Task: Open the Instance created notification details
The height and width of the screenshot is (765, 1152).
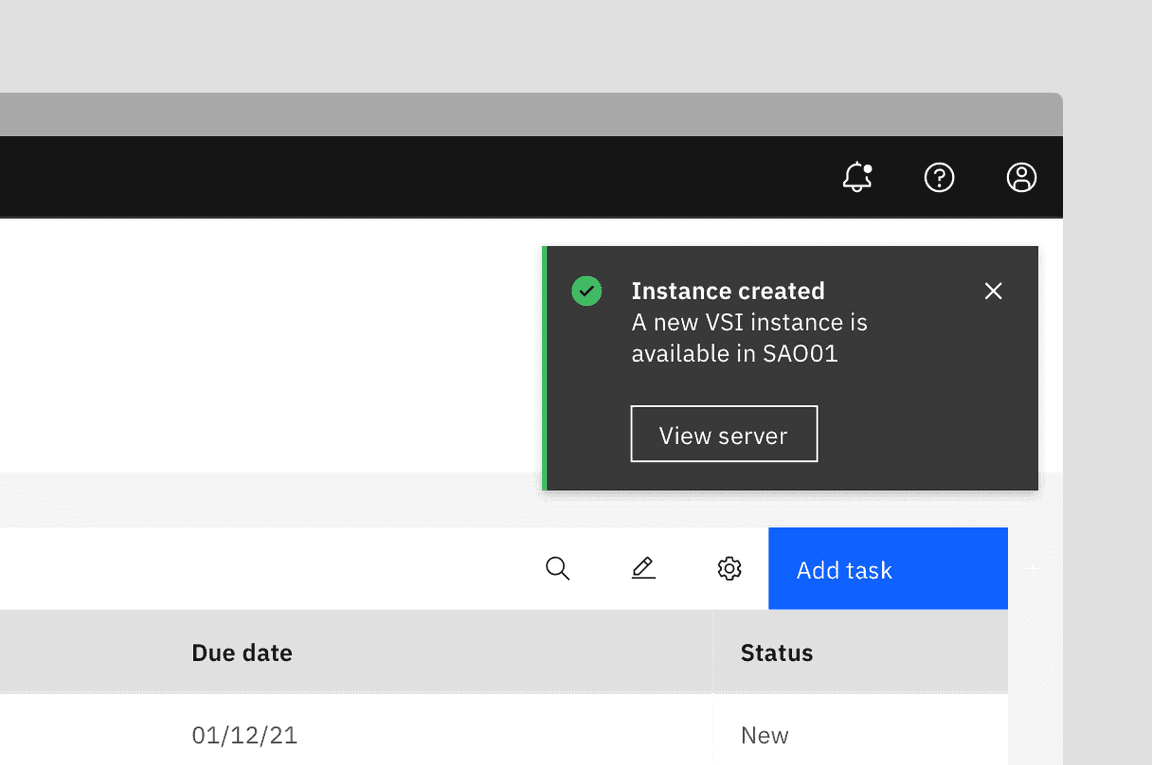Action: (728, 290)
